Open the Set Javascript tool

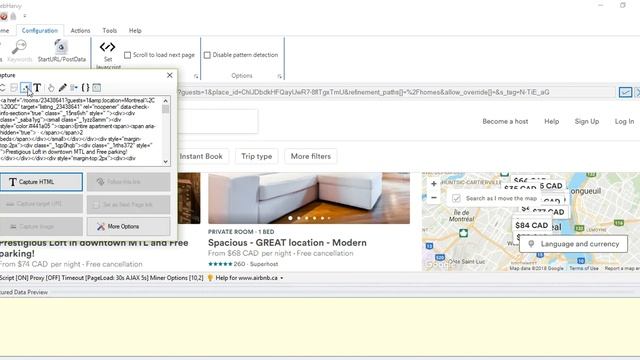tap(108, 55)
